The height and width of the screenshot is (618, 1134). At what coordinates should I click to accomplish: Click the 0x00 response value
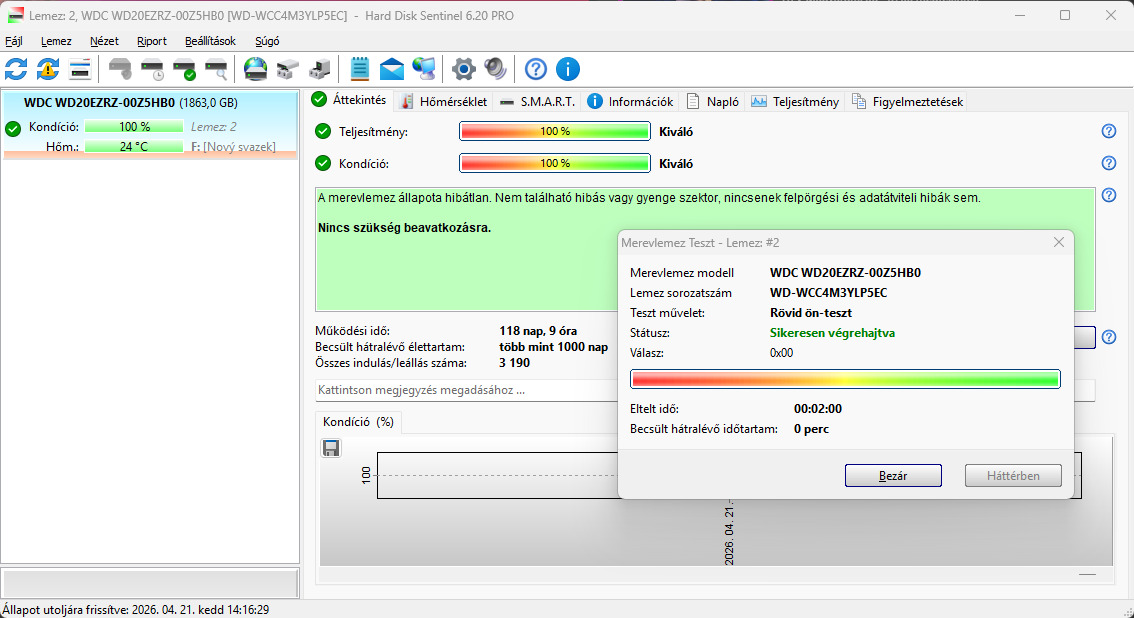point(781,353)
